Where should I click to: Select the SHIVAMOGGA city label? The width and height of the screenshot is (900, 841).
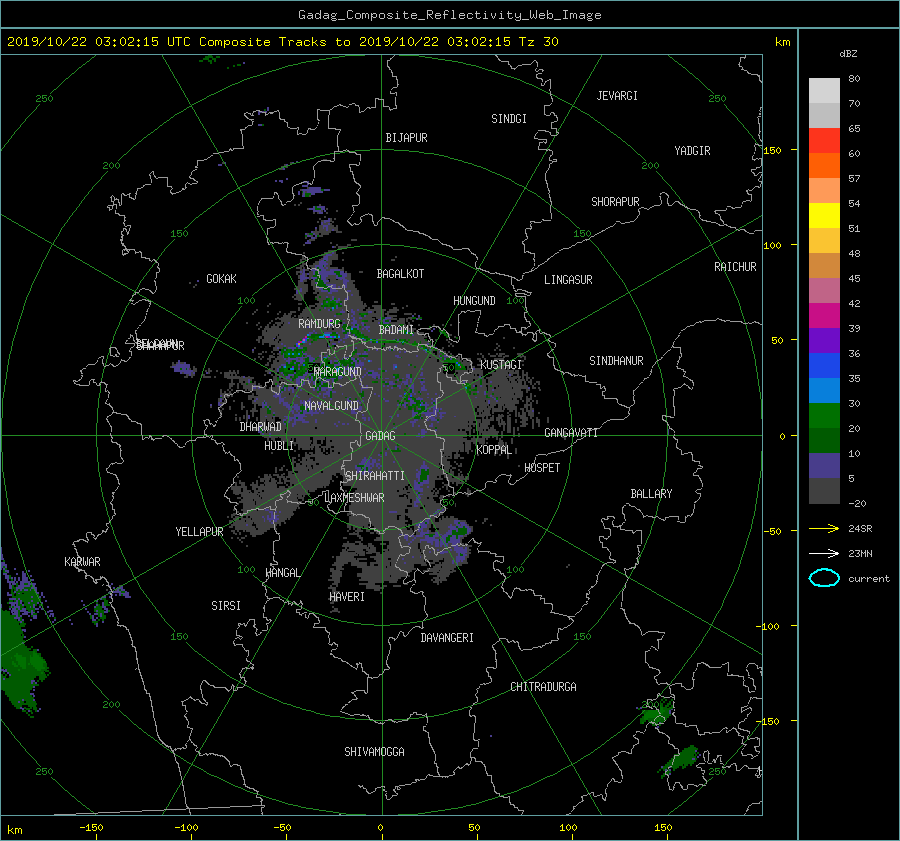click(374, 752)
